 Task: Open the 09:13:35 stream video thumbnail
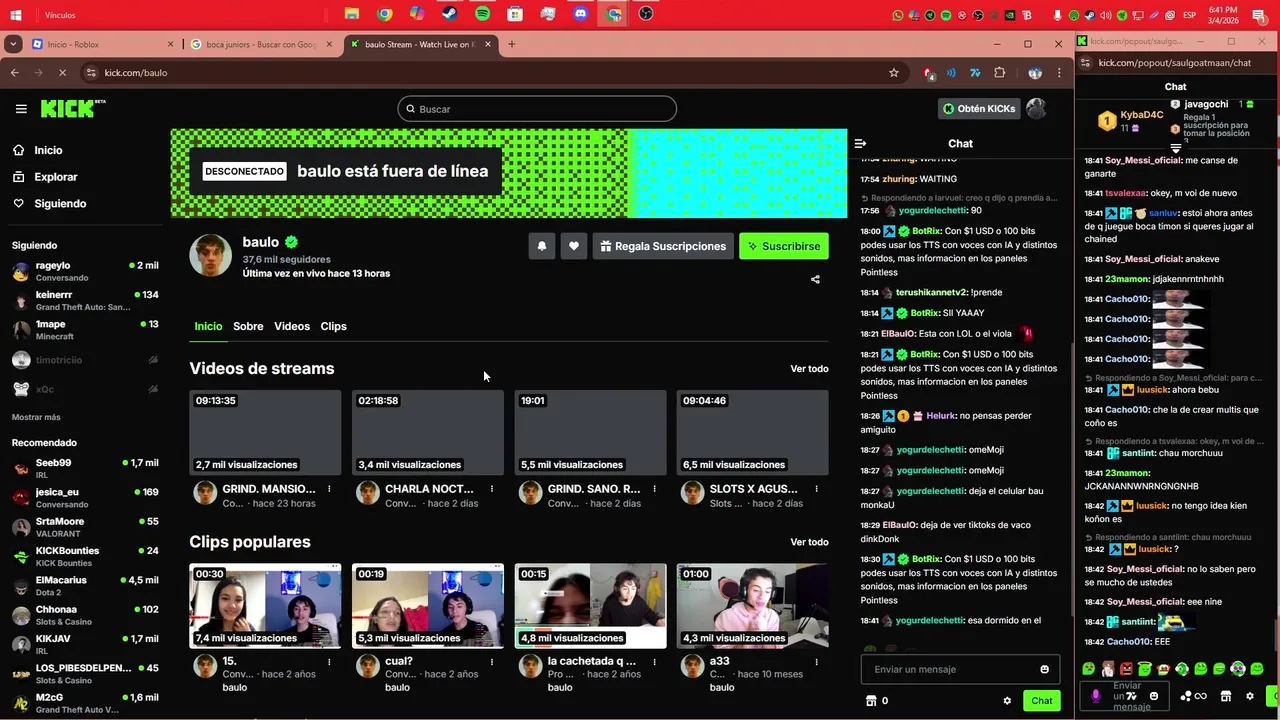pyautogui.click(x=265, y=432)
